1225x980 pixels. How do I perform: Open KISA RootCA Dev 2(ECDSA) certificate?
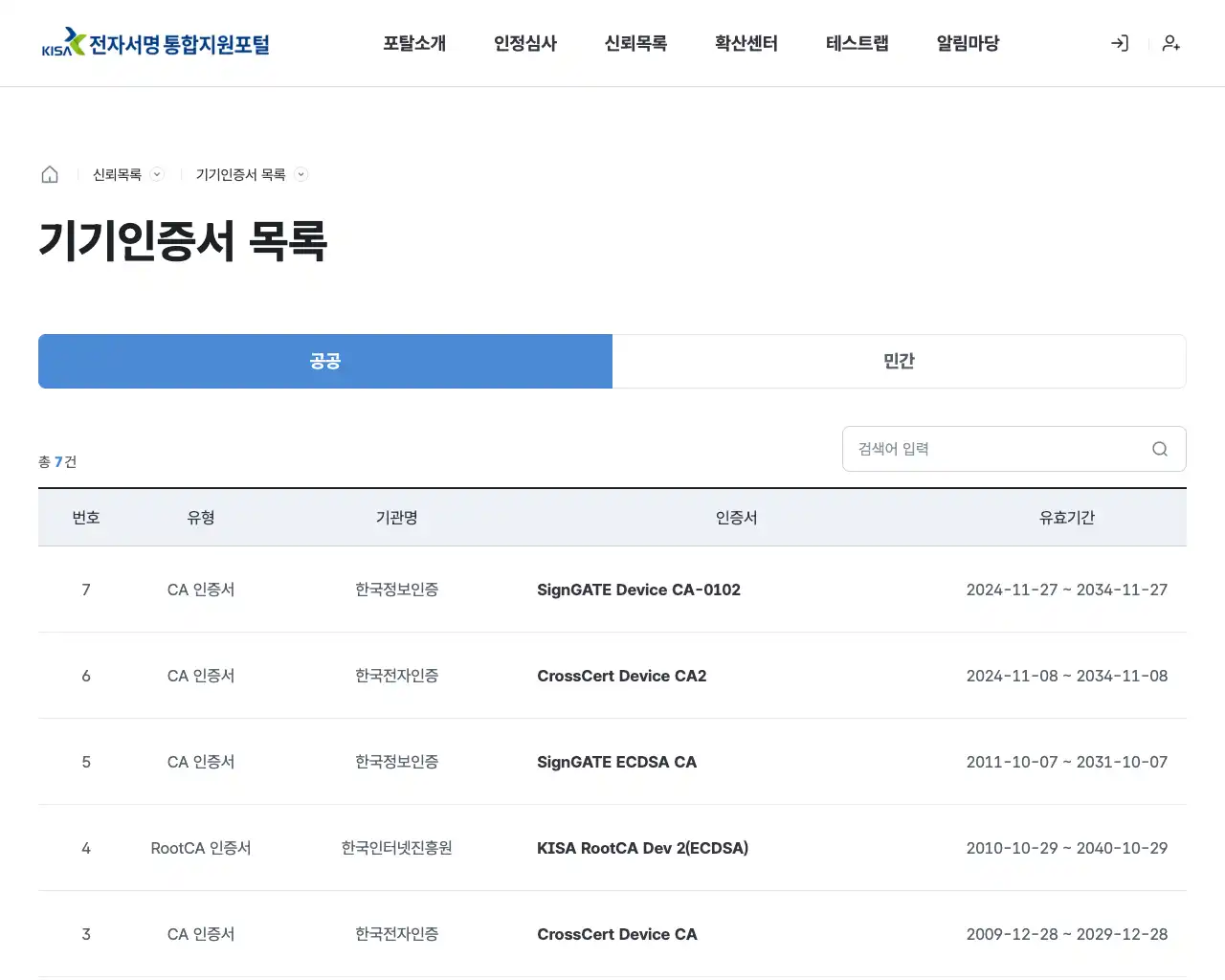coord(643,848)
